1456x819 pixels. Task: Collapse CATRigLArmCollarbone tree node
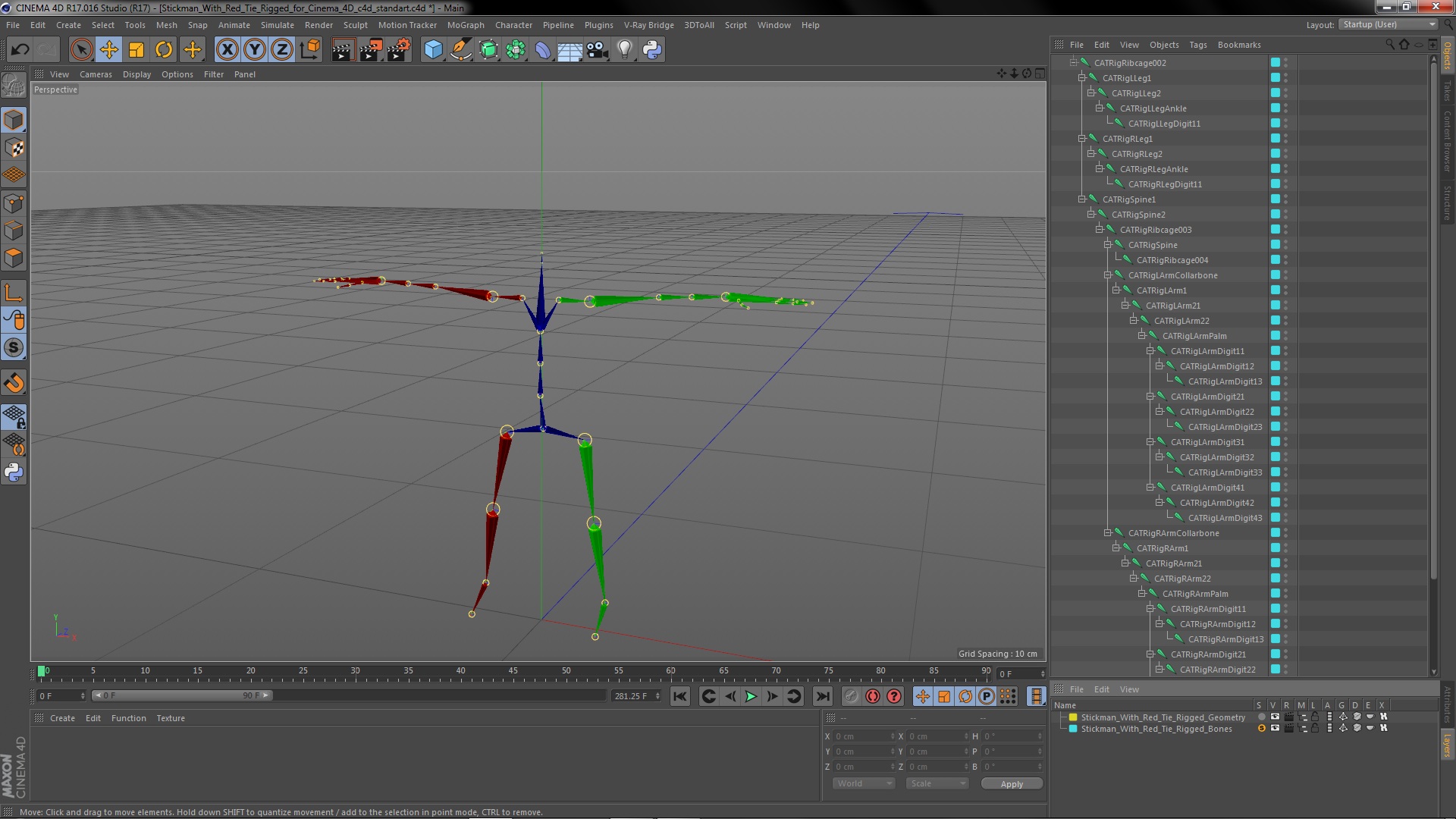pos(1108,275)
